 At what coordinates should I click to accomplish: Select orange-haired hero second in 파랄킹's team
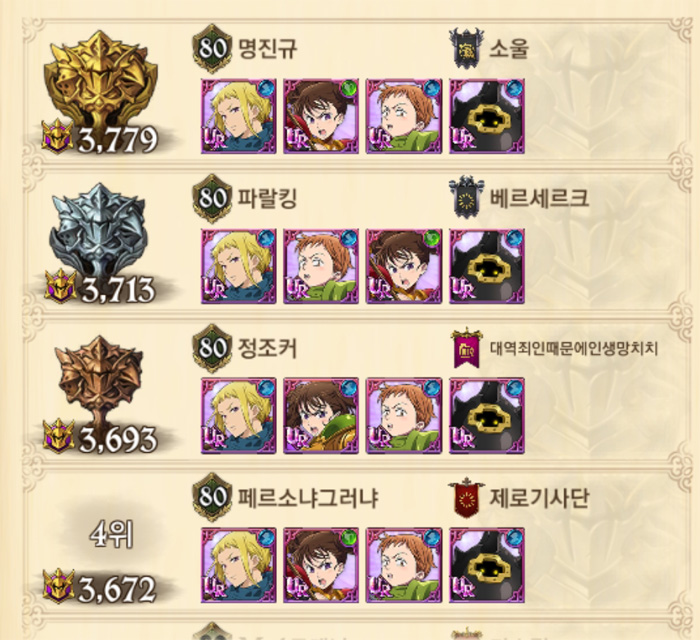(x=321, y=266)
